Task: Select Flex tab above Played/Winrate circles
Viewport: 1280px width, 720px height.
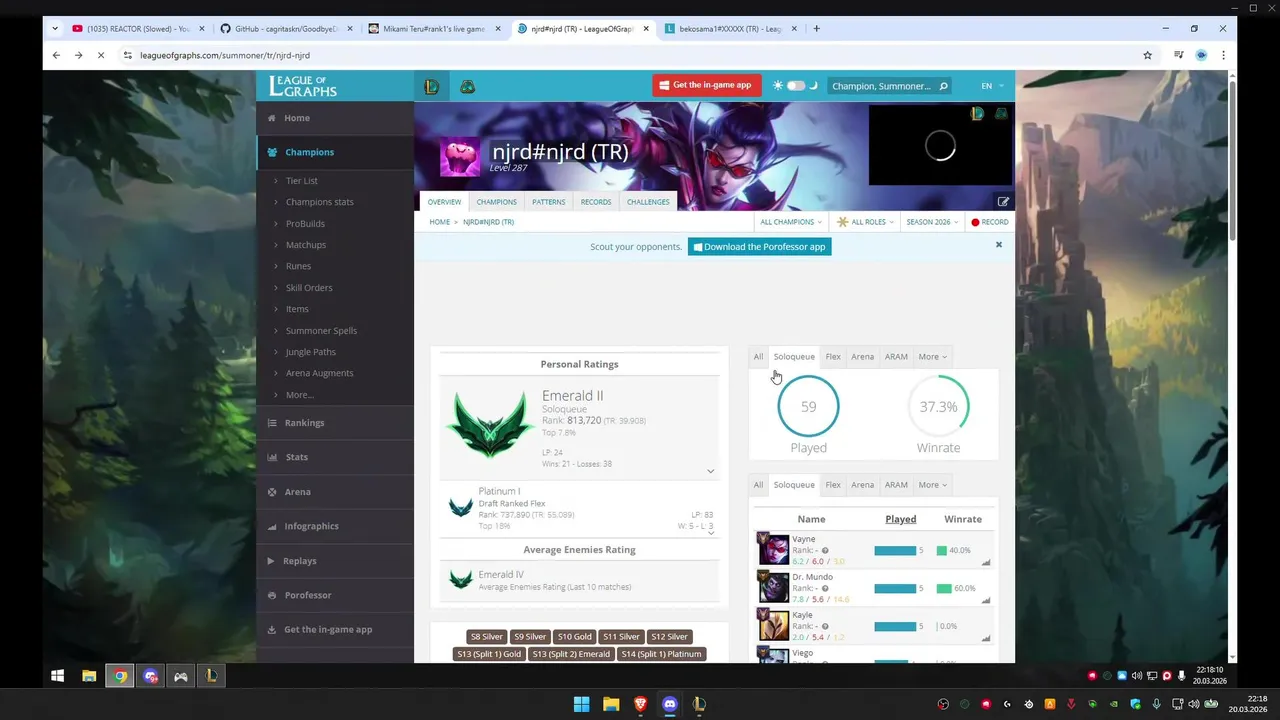Action: [833, 357]
